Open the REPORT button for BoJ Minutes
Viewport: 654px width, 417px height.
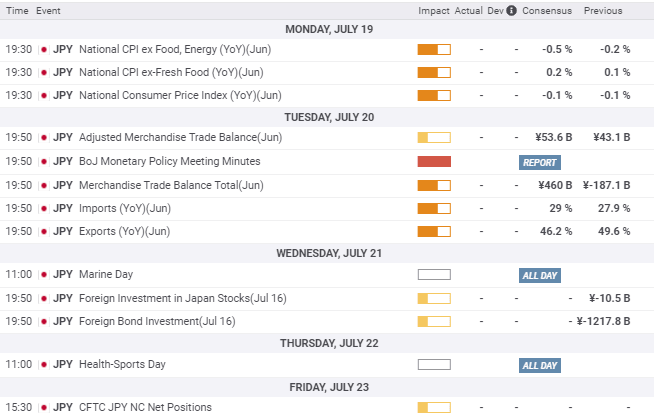(540, 162)
